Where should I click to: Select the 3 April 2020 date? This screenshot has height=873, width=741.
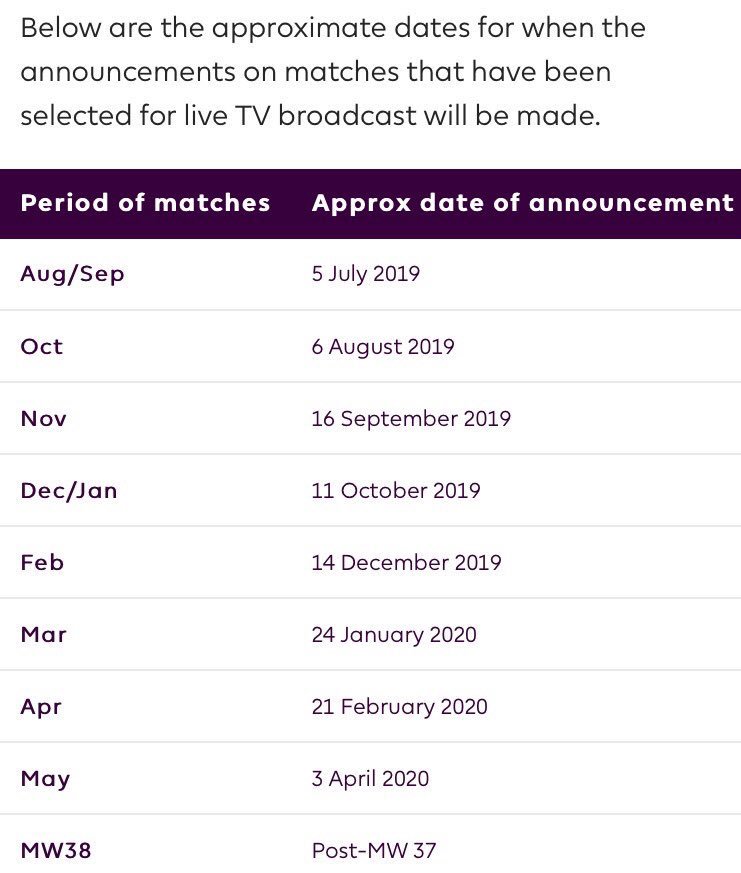370,779
